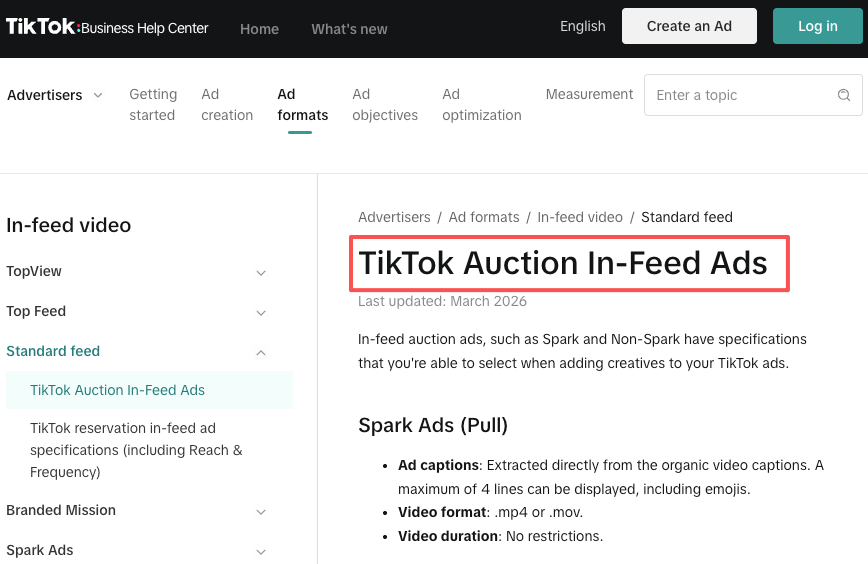Switch to the Ad creation tab
The image size is (868, 564).
pos(227,105)
